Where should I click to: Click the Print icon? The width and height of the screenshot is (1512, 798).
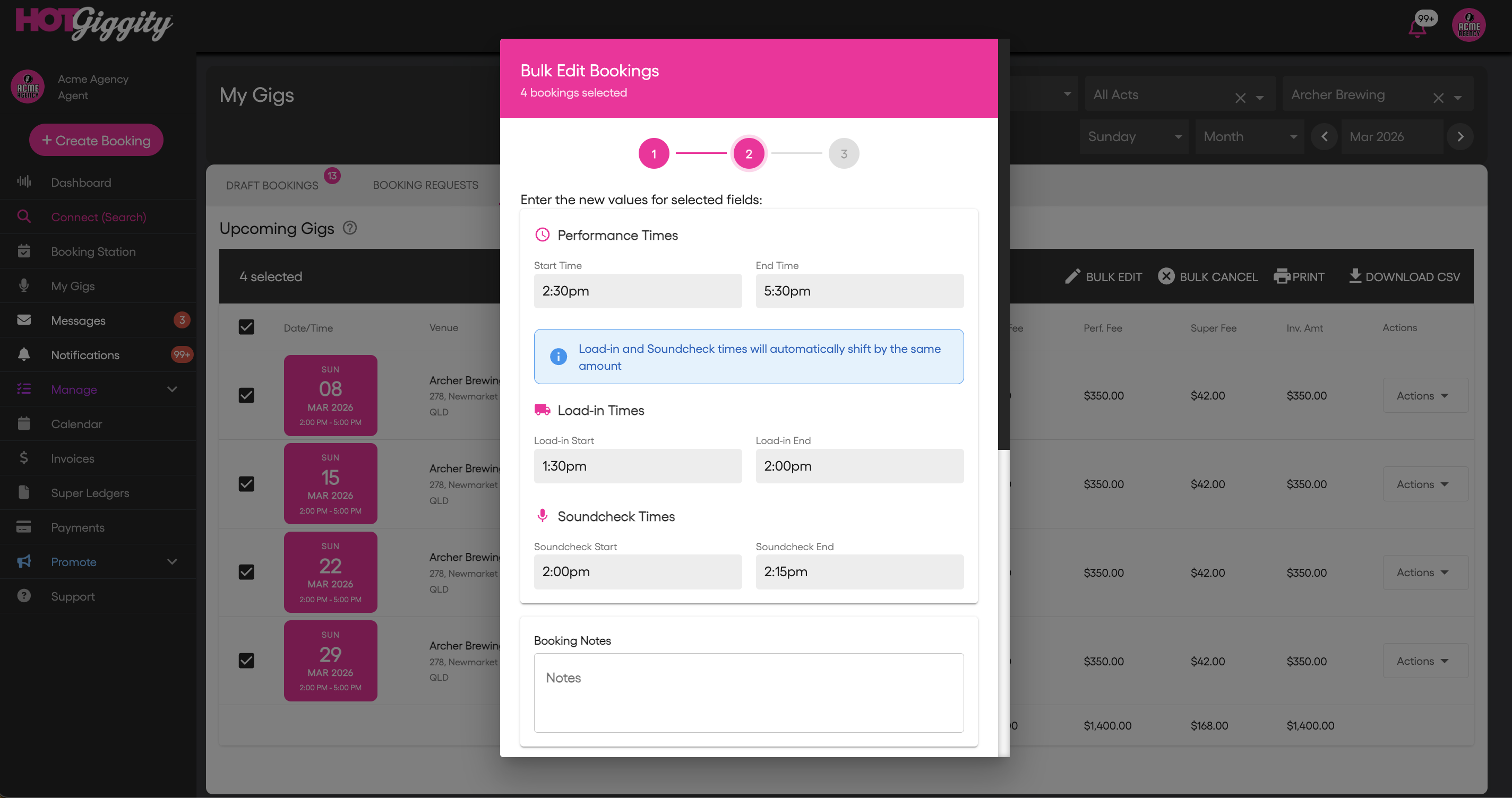[1282, 276]
